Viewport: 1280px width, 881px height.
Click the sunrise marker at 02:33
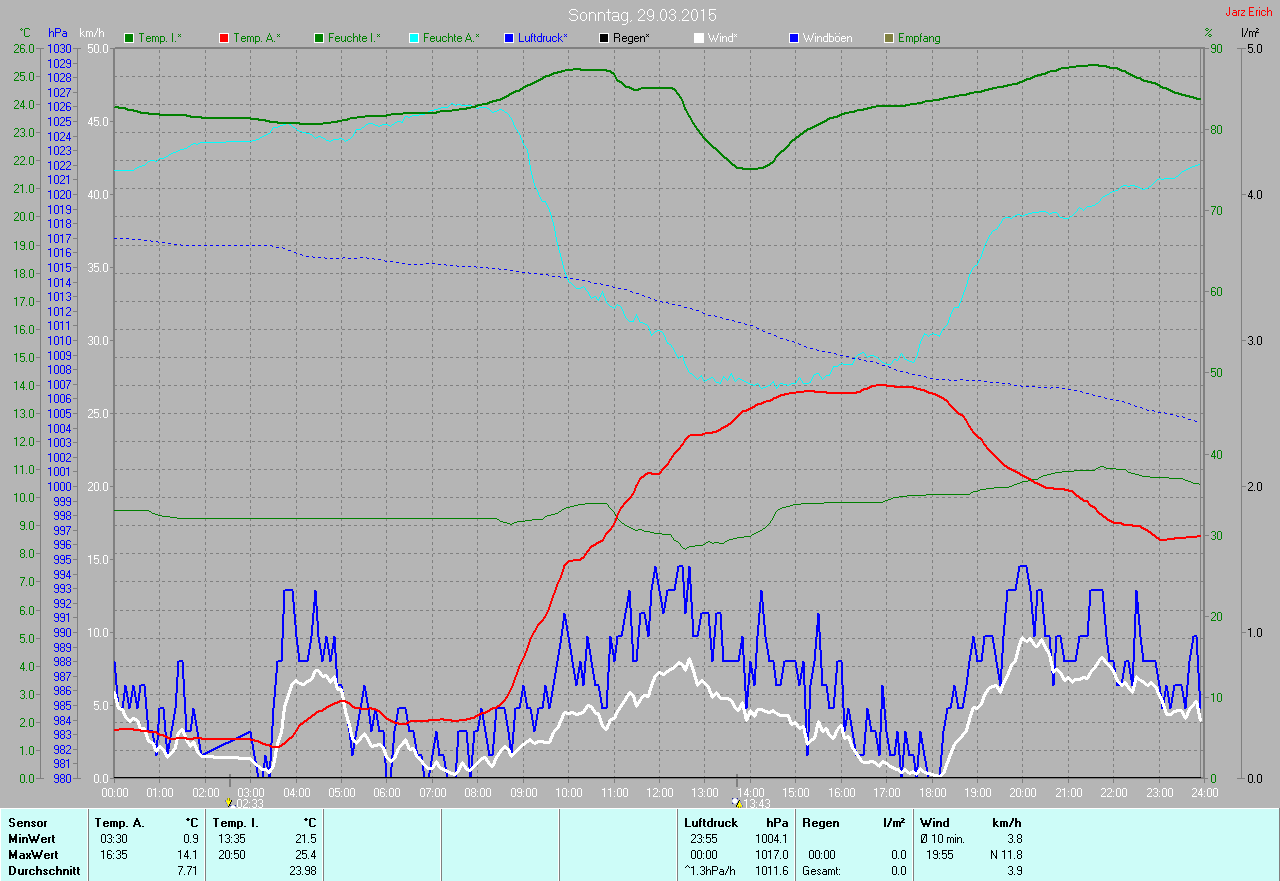tap(230, 802)
